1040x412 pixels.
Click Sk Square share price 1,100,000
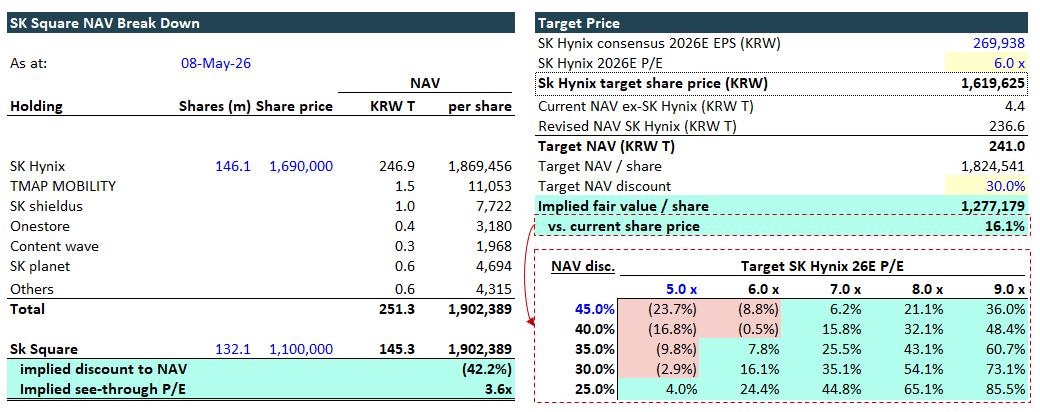[301, 349]
